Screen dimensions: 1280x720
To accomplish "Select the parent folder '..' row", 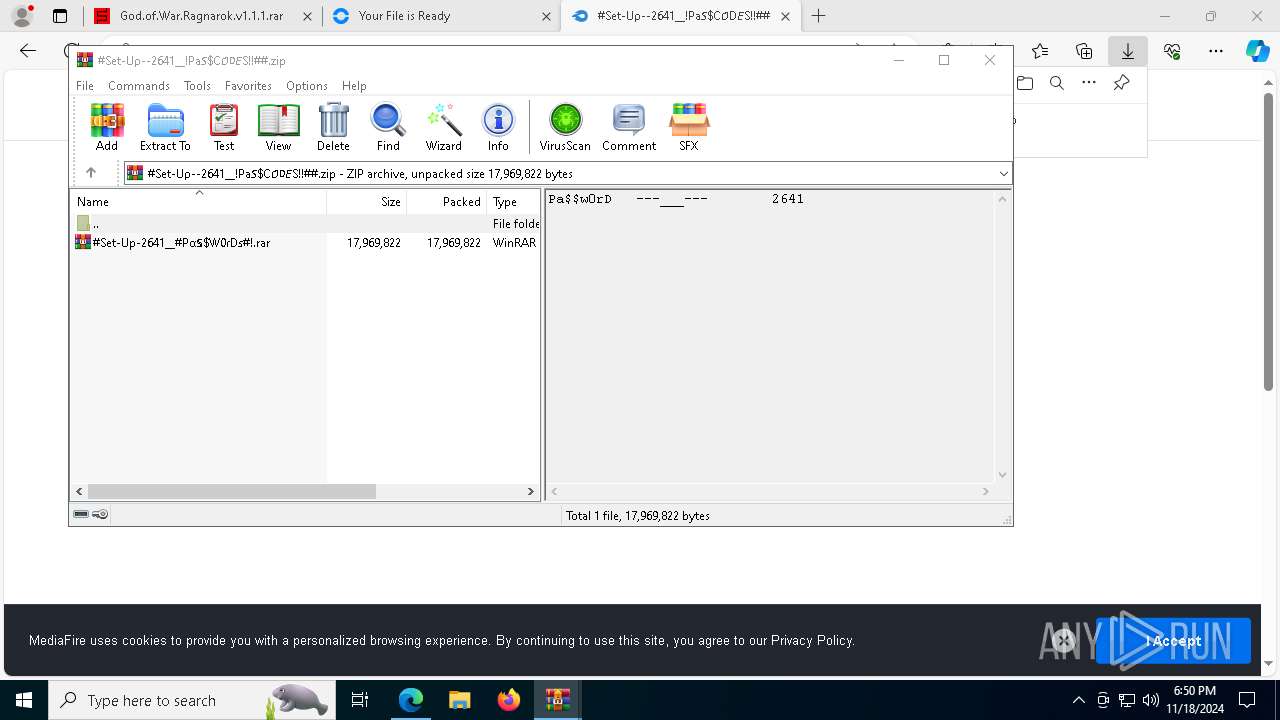I will pos(305,224).
